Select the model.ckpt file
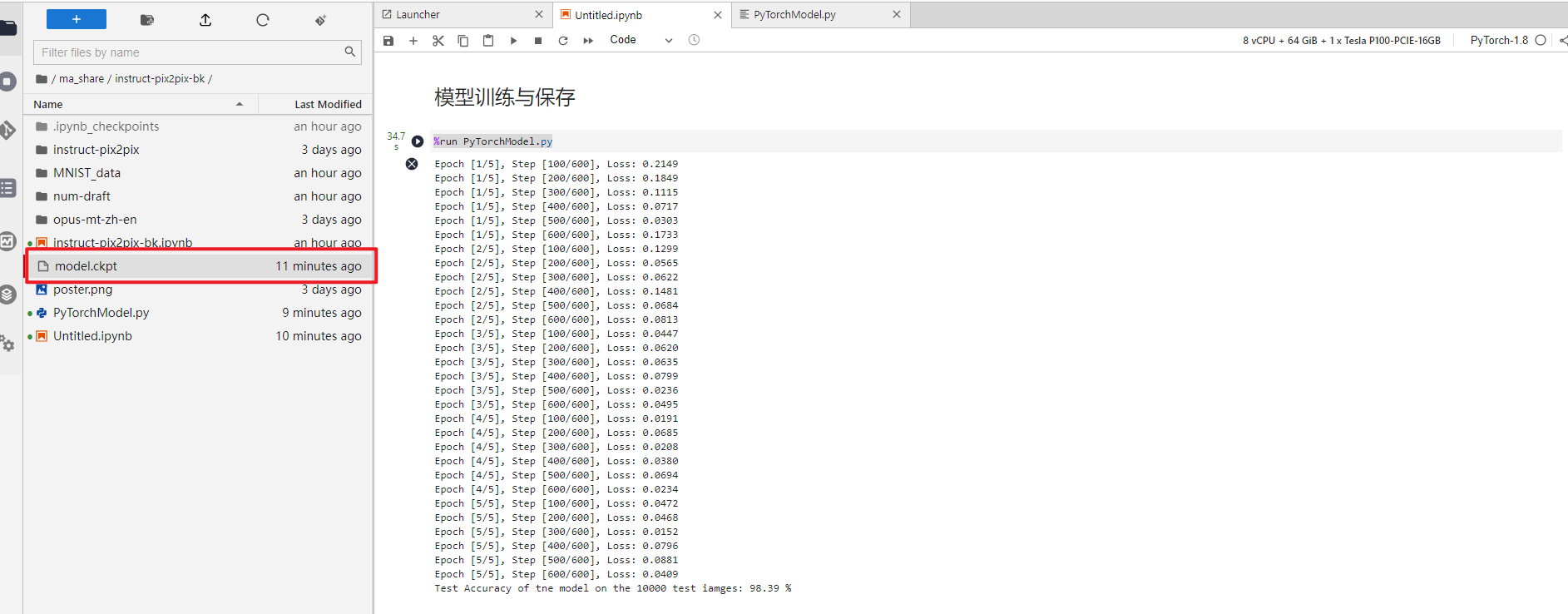Screen dimensions: 1568x614 click(x=198, y=266)
